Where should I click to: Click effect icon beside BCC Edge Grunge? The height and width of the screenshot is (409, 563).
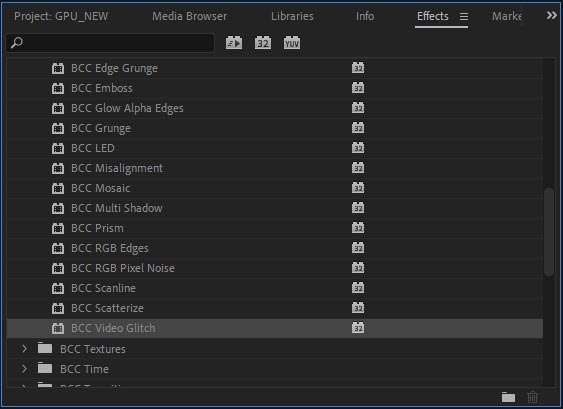click(58, 68)
